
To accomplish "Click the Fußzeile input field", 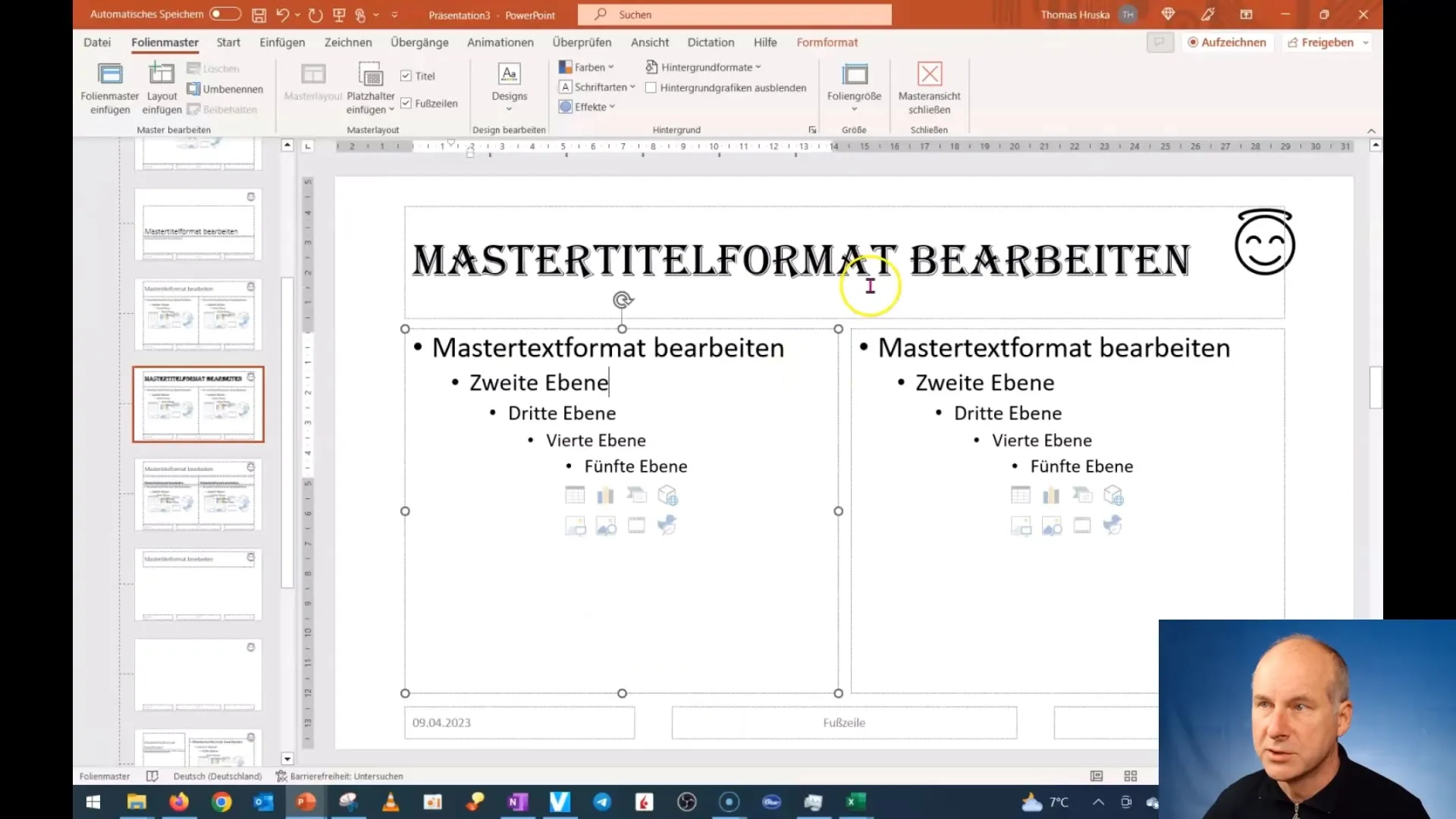I will (843, 721).
